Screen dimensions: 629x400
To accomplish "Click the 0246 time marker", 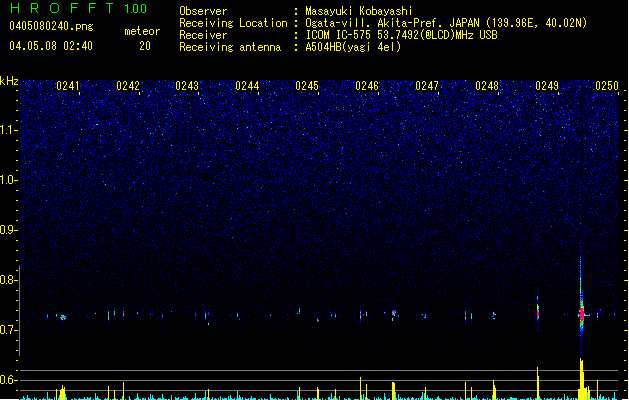I will point(367,86).
